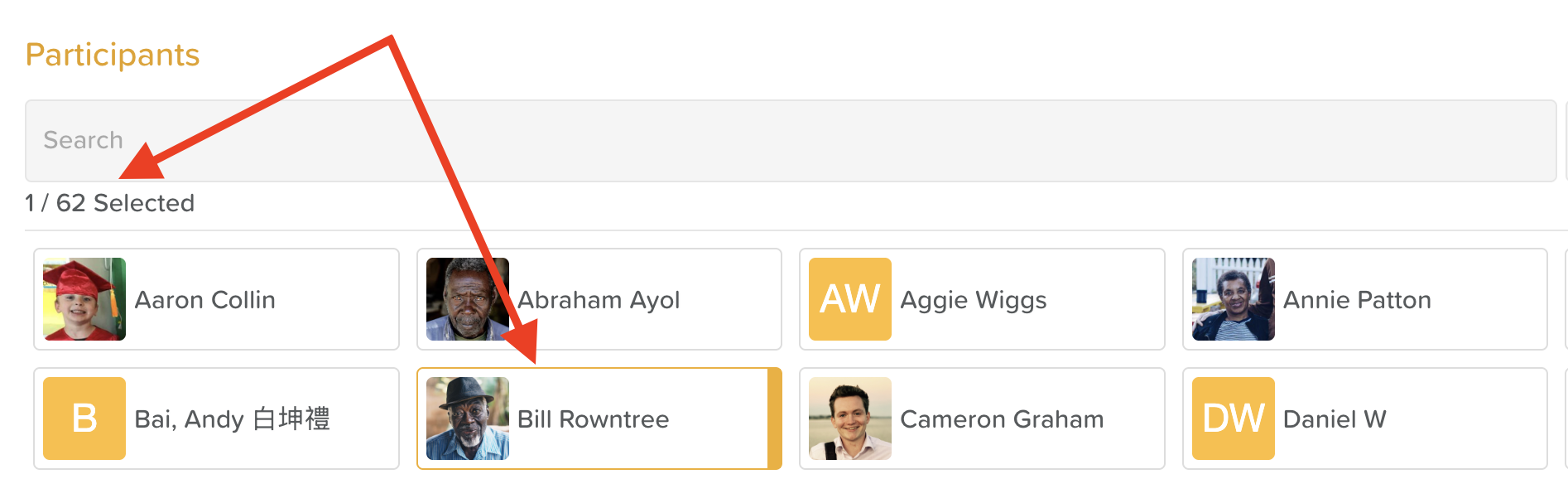Screen dimensions: 1568x479
Task: Click the DW initials avatar
Action: coord(1234,419)
